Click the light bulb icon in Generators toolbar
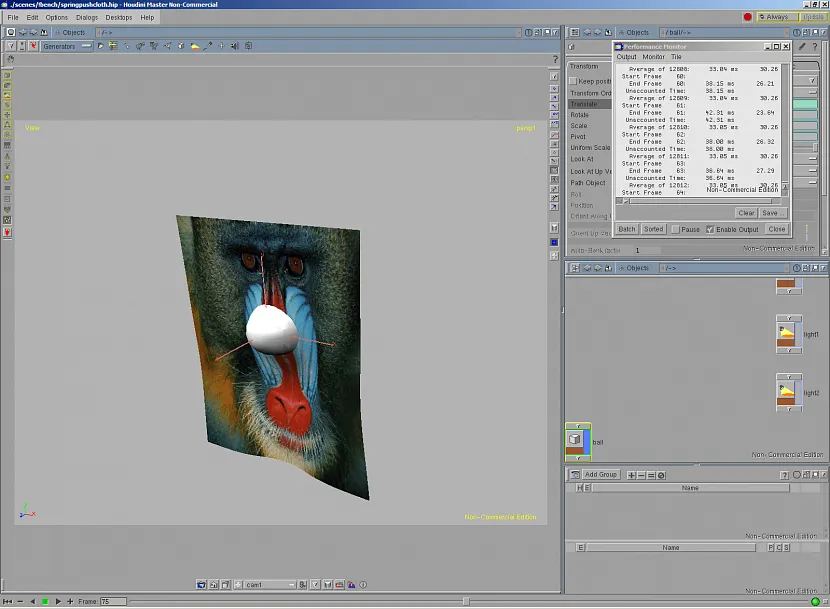The image size is (830, 609). pos(195,46)
